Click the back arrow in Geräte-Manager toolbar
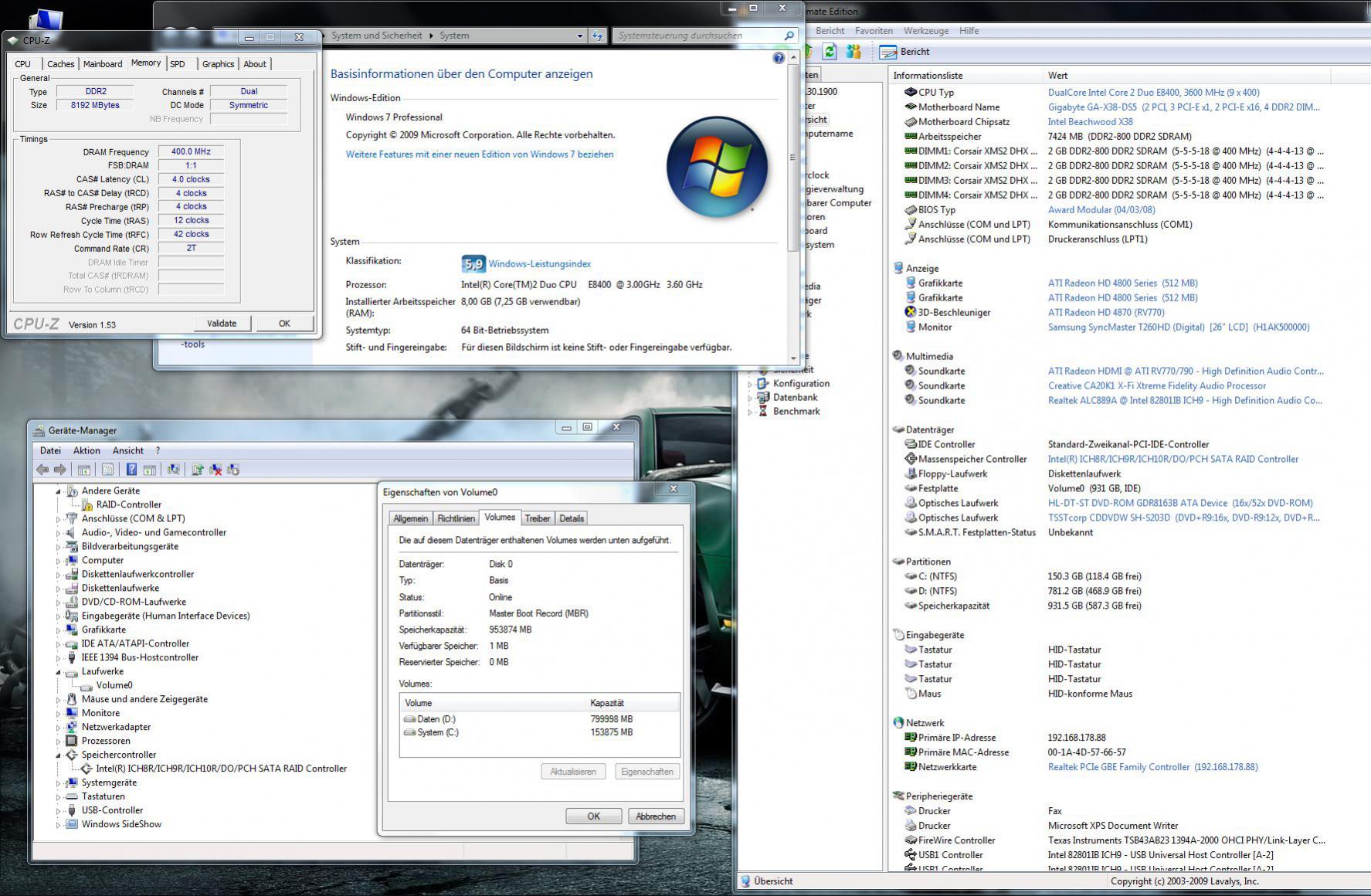 (42, 470)
